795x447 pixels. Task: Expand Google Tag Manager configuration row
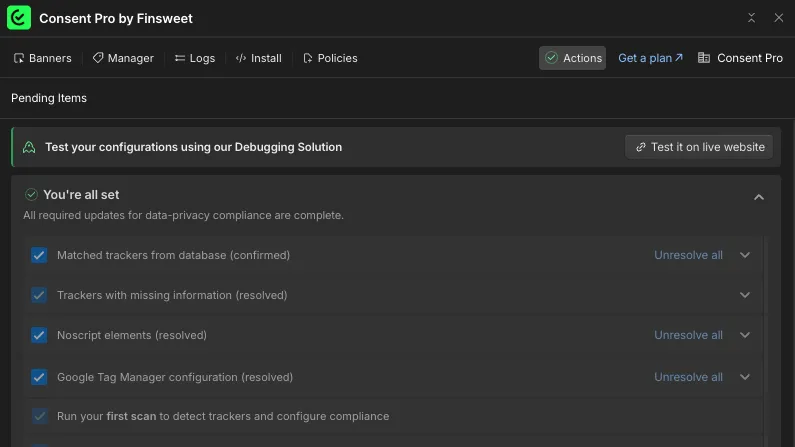745,377
